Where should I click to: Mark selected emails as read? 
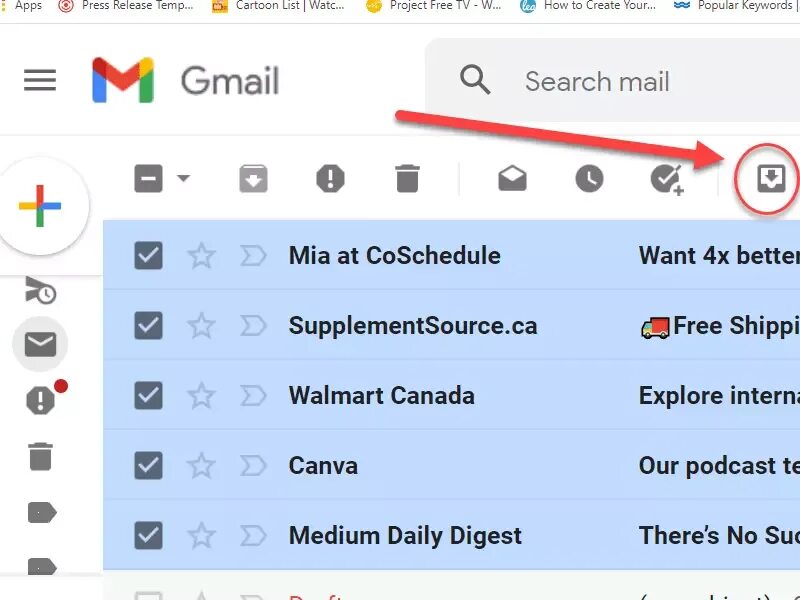tap(512, 179)
